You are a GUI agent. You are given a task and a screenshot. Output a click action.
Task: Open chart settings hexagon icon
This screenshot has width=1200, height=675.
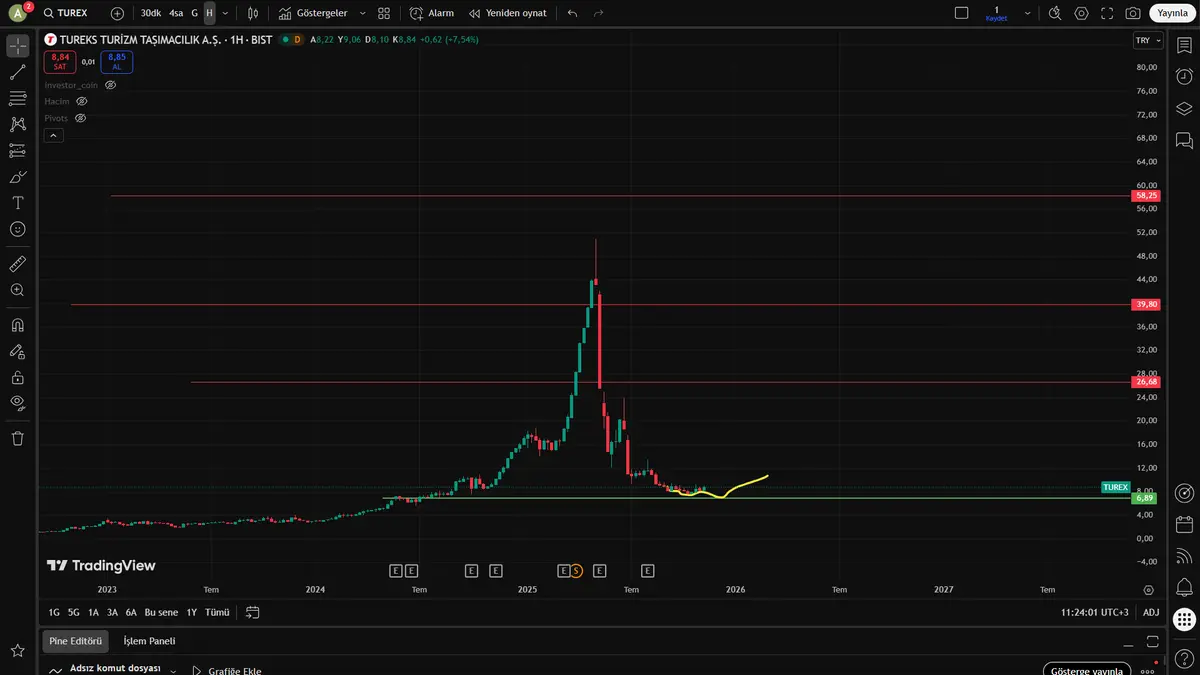point(1081,13)
